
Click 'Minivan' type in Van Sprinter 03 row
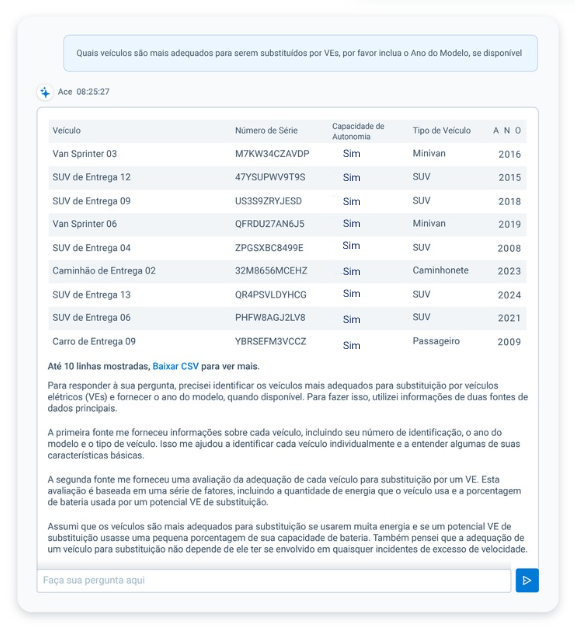(x=429, y=153)
